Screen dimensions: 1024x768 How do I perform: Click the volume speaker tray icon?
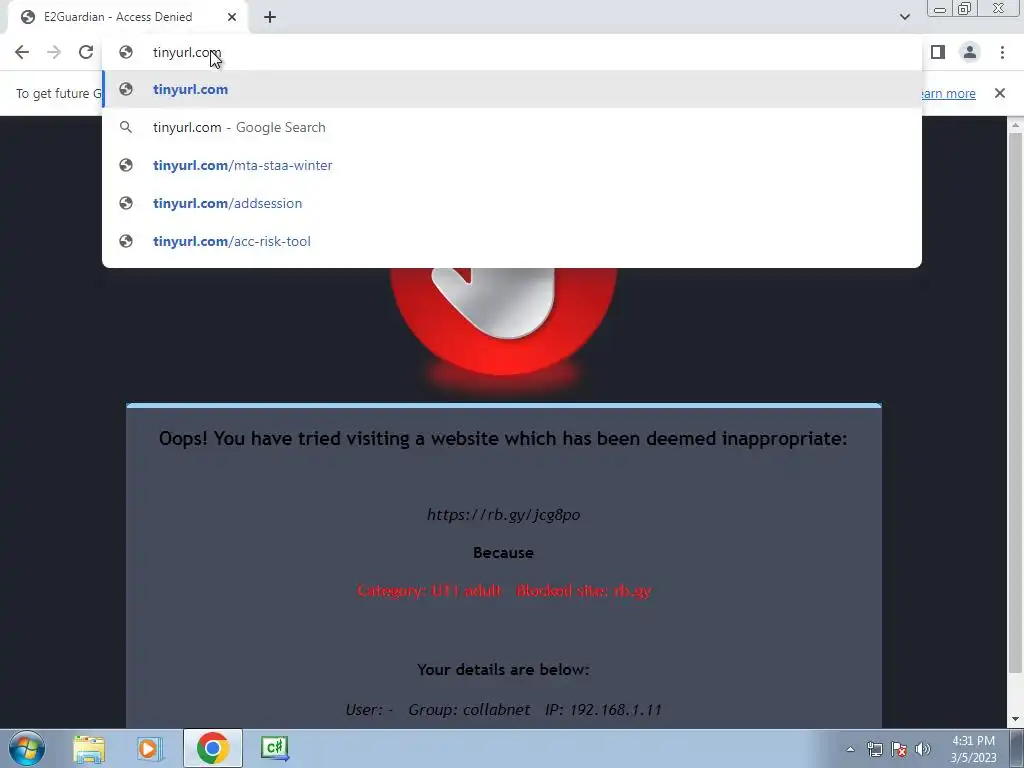[x=923, y=749]
